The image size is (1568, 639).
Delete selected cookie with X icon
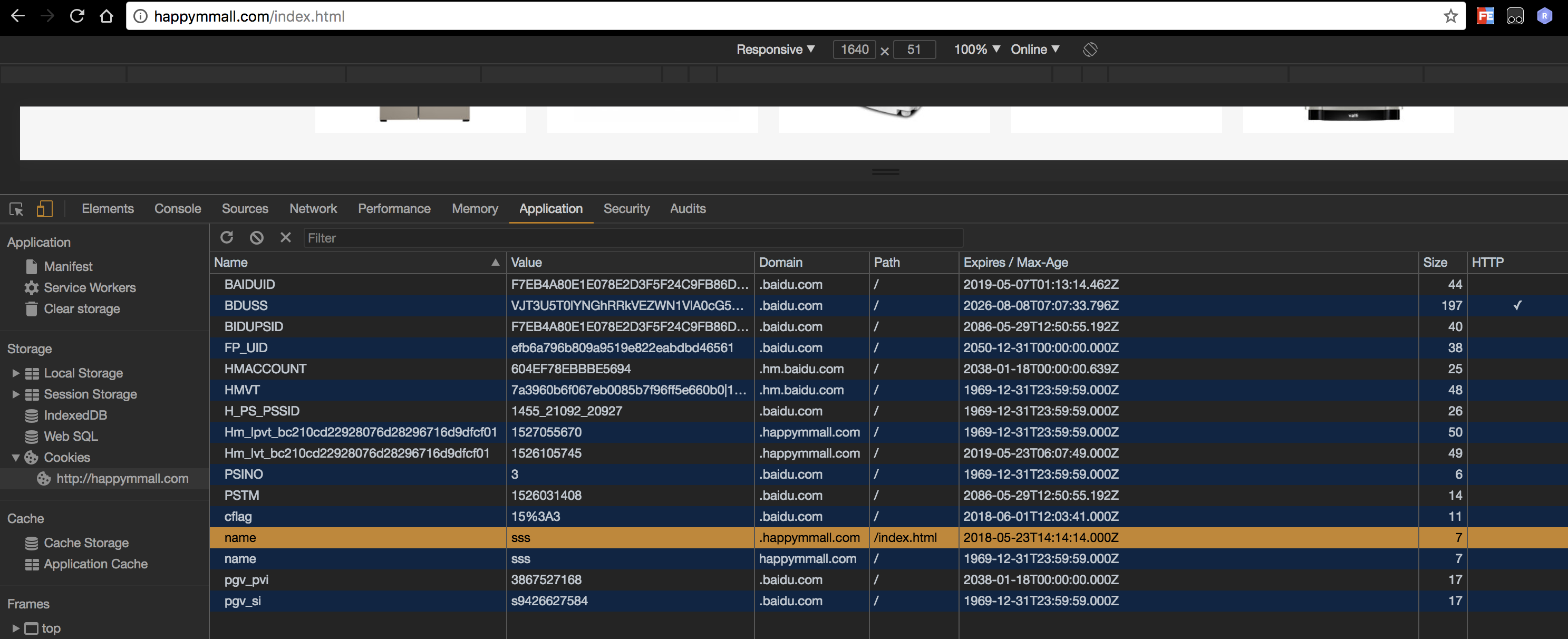click(x=285, y=237)
